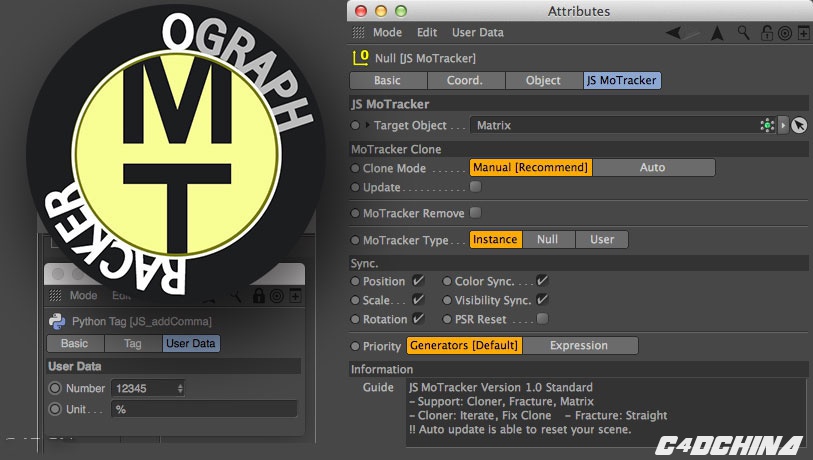Screen dimensions: 813x460
Task: Open the search magnifier in Attributes
Action: click(x=744, y=33)
